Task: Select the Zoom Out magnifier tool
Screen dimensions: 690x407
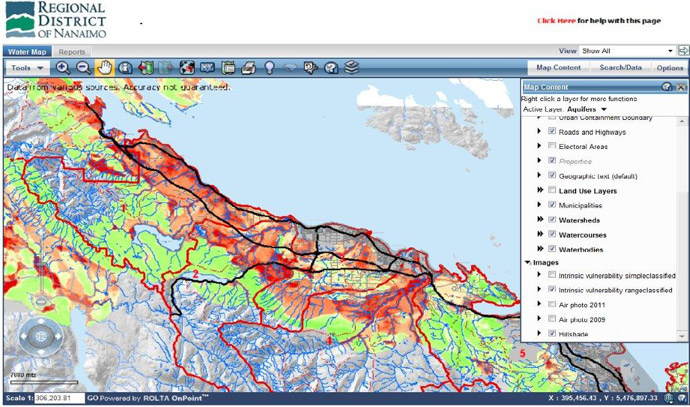Action: [x=83, y=68]
